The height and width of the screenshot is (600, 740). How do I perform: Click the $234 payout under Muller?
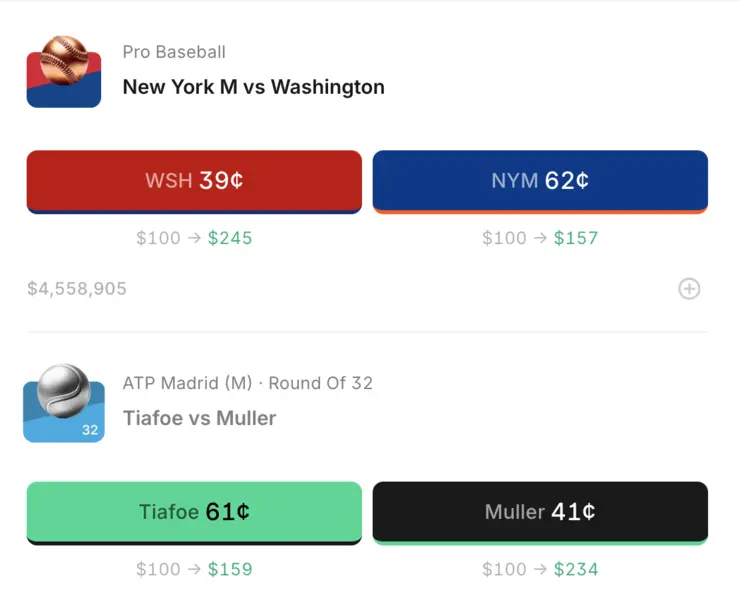point(575,569)
